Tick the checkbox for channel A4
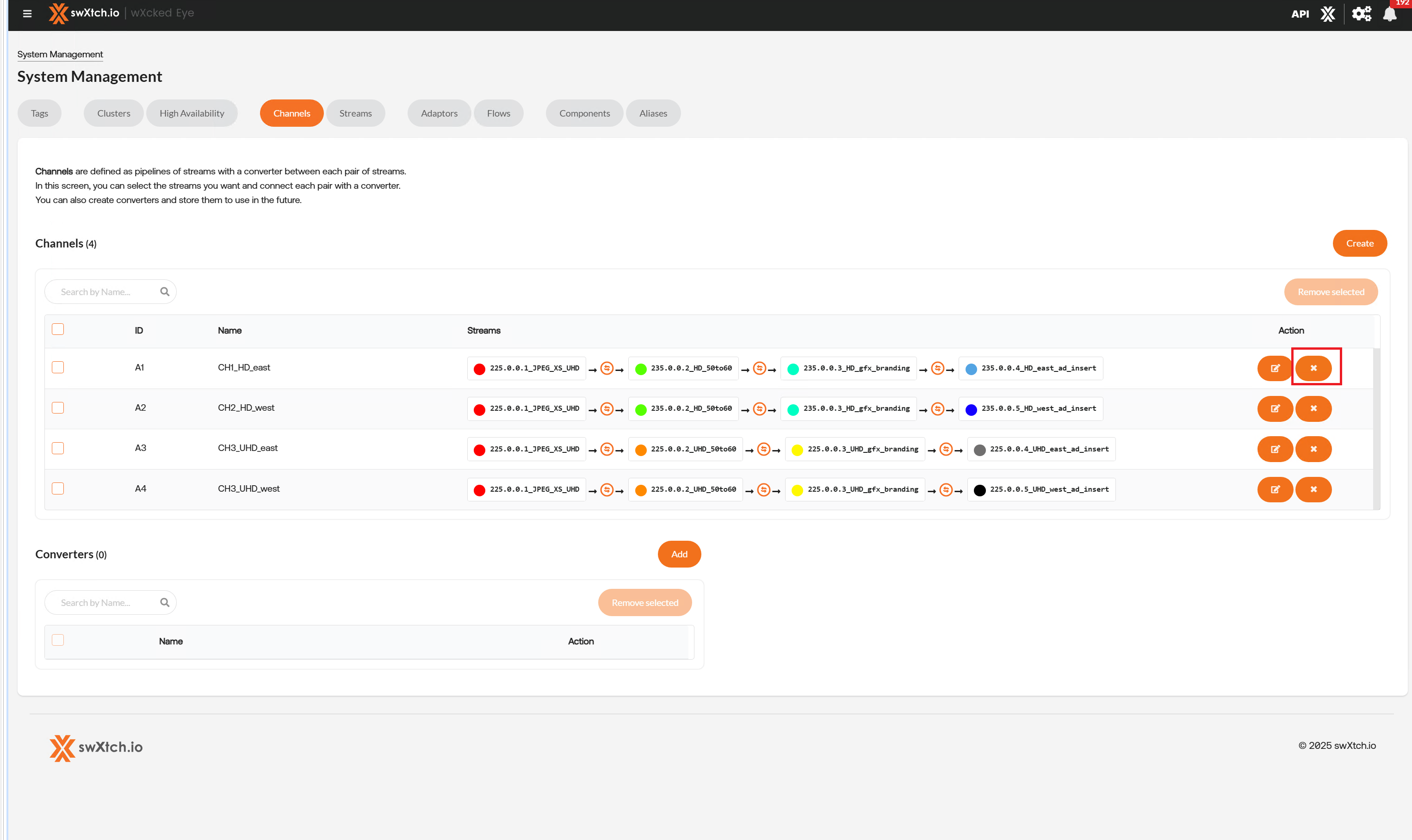This screenshot has height=840, width=1412. point(58,489)
